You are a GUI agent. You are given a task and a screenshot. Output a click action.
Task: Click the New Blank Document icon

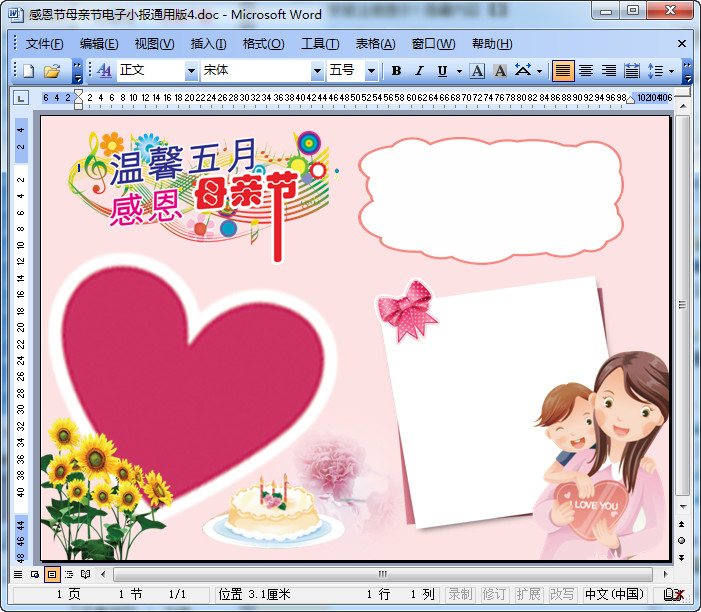point(29,71)
